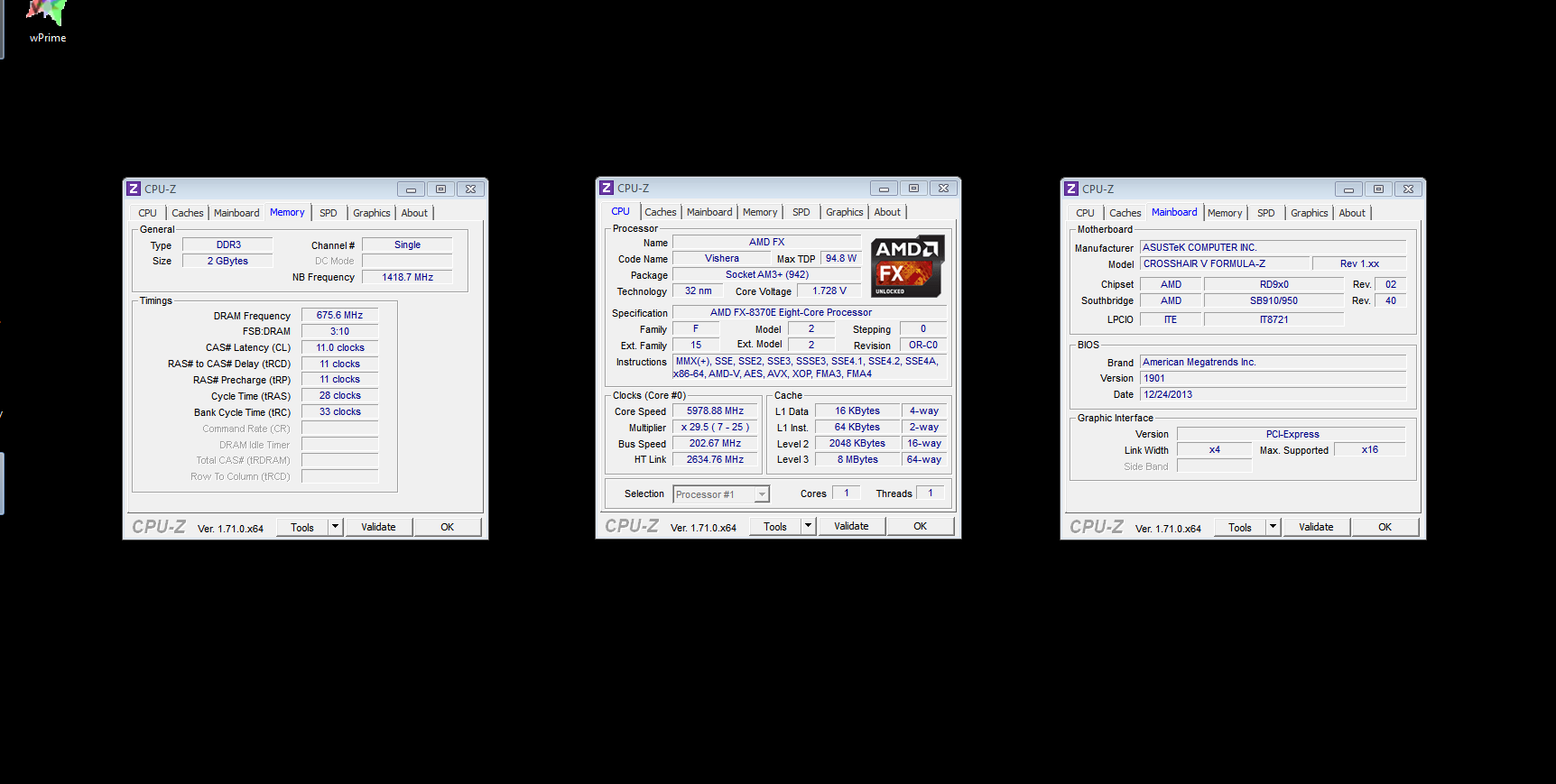Click OK in the Mainboard window

1385,527
